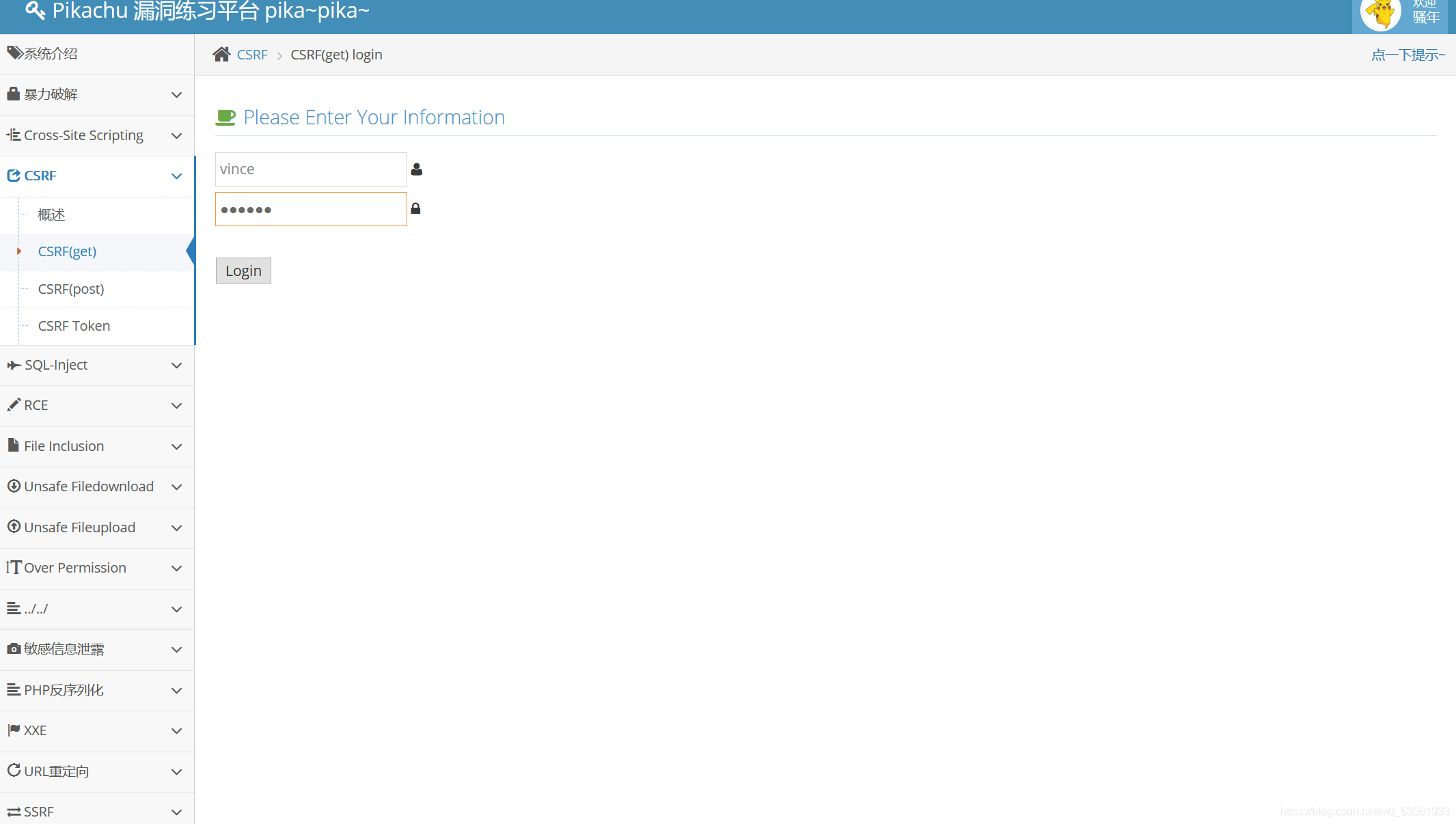
Task: Expand the 敏感信息泄露 chevron
Action: (x=176, y=649)
